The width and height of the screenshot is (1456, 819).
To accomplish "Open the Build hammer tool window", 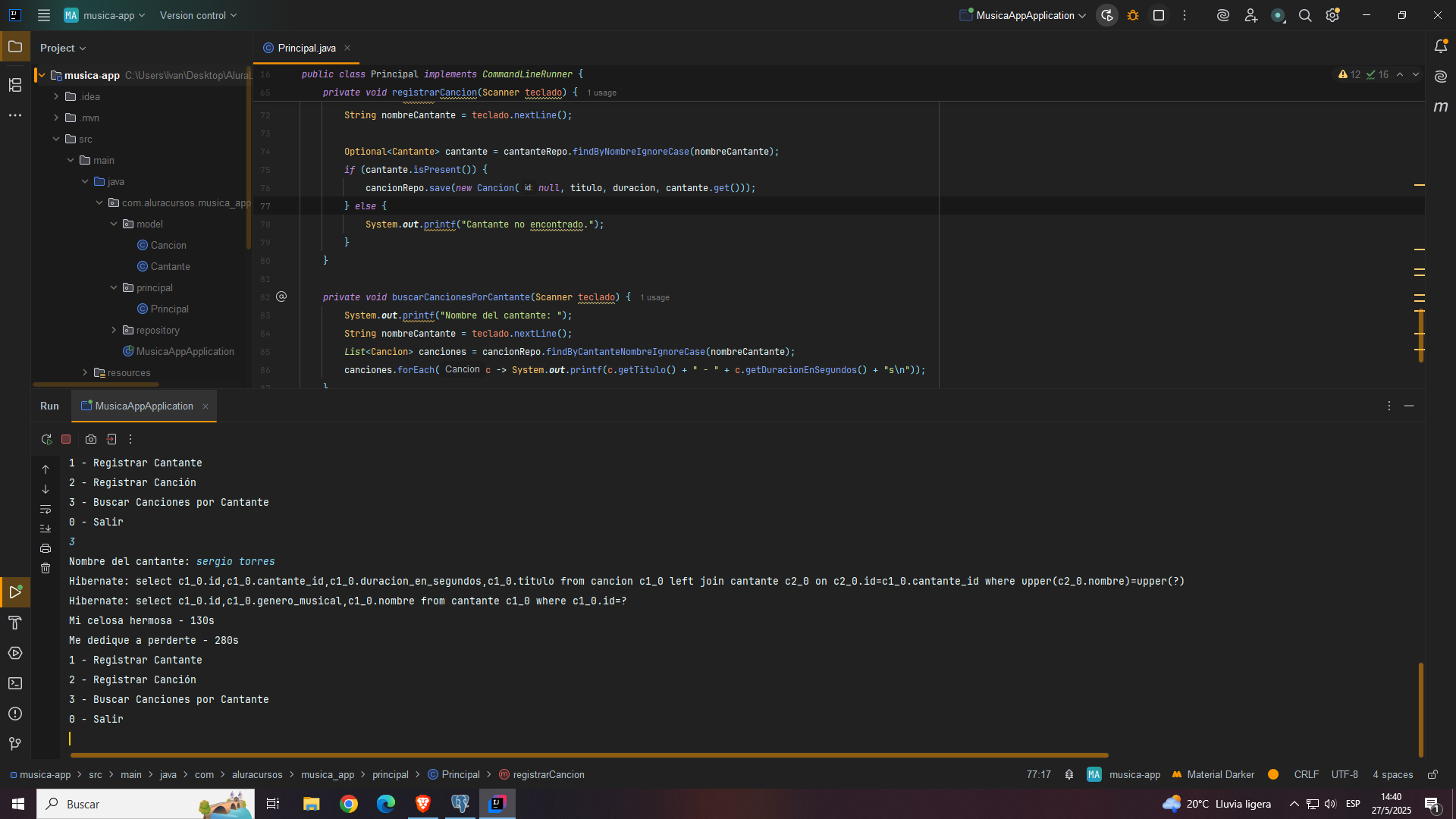I will click(15, 623).
